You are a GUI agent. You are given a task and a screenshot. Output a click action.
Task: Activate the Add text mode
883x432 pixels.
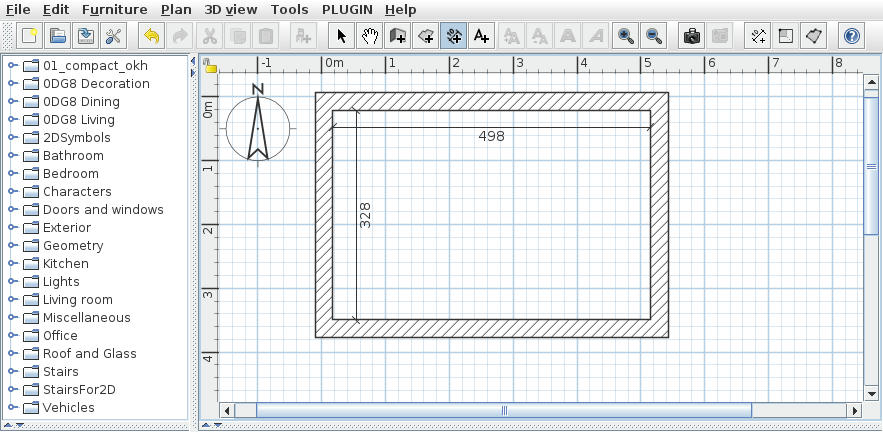click(481, 37)
